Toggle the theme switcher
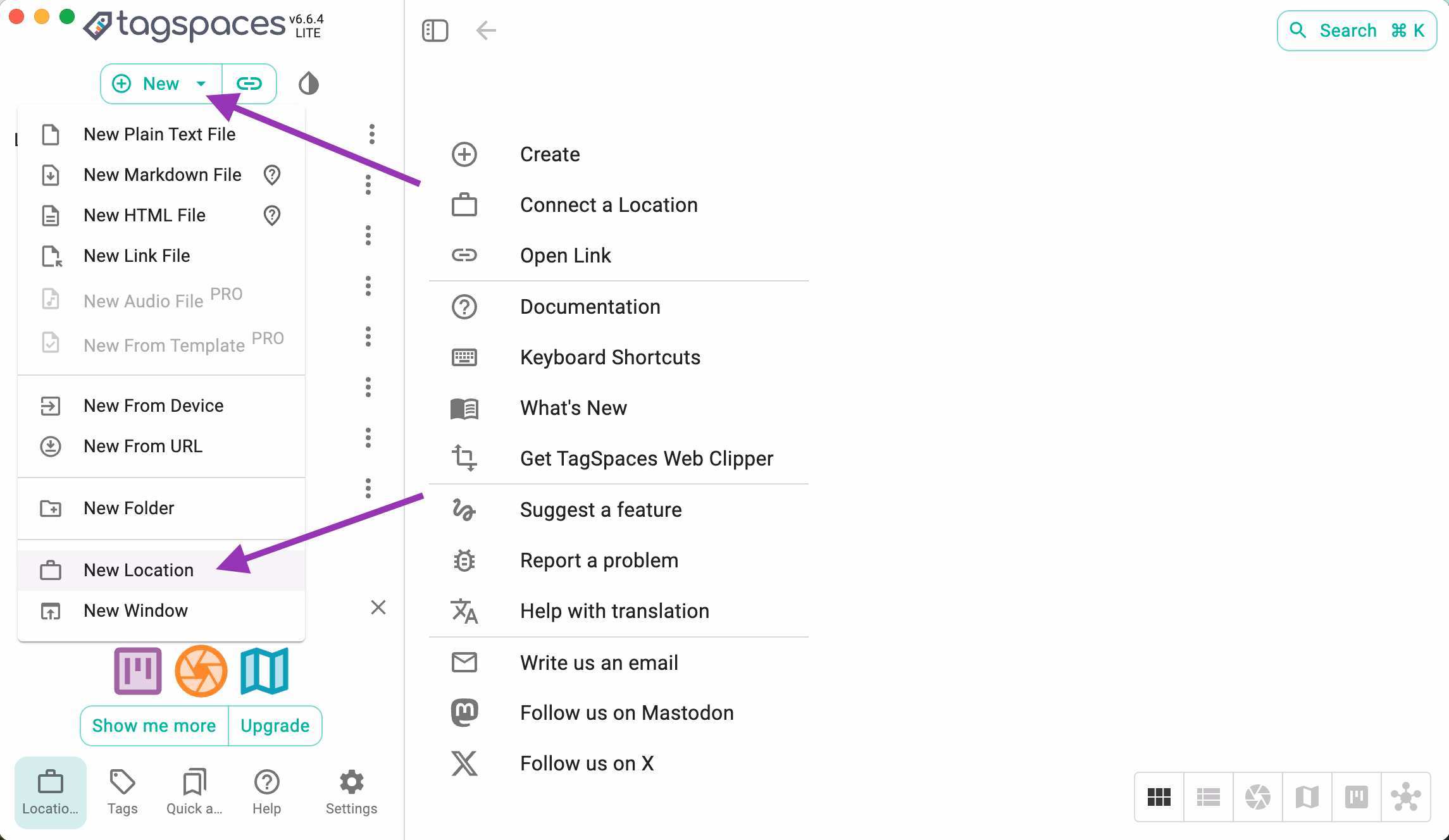 [309, 83]
